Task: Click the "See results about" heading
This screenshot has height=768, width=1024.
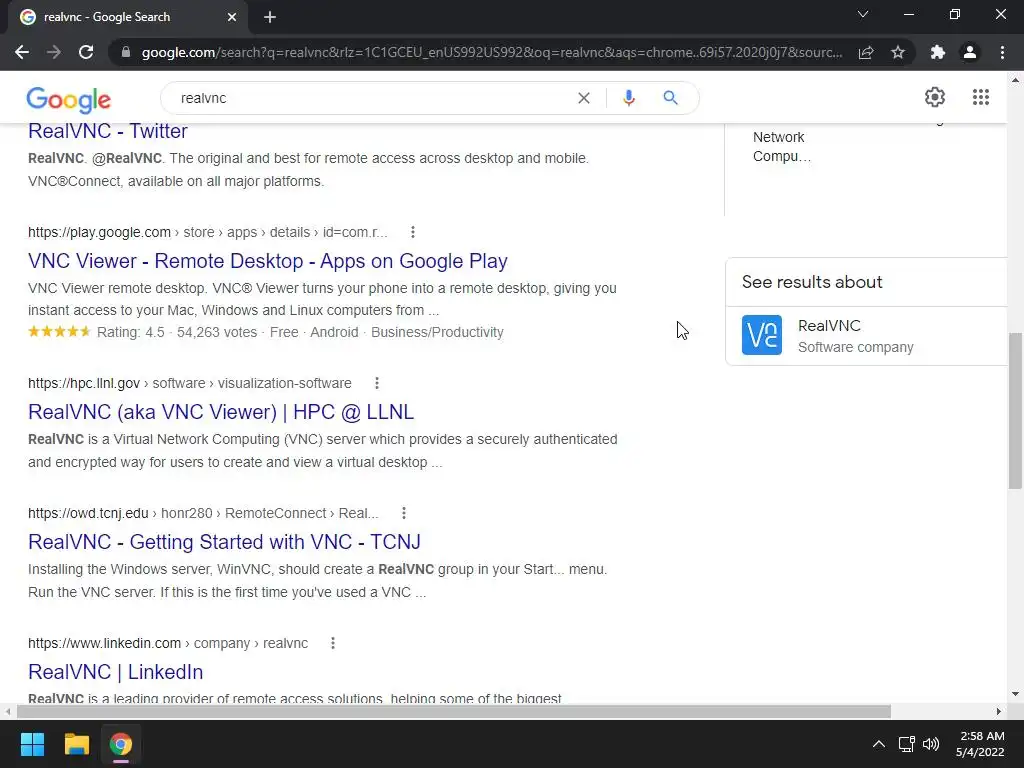Action: point(812,282)
